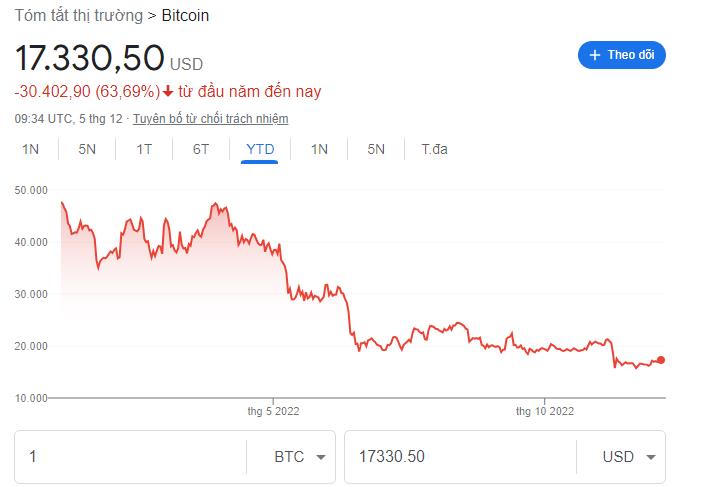
Task: Switch to the 6T range tab
Action: (201, 149)
